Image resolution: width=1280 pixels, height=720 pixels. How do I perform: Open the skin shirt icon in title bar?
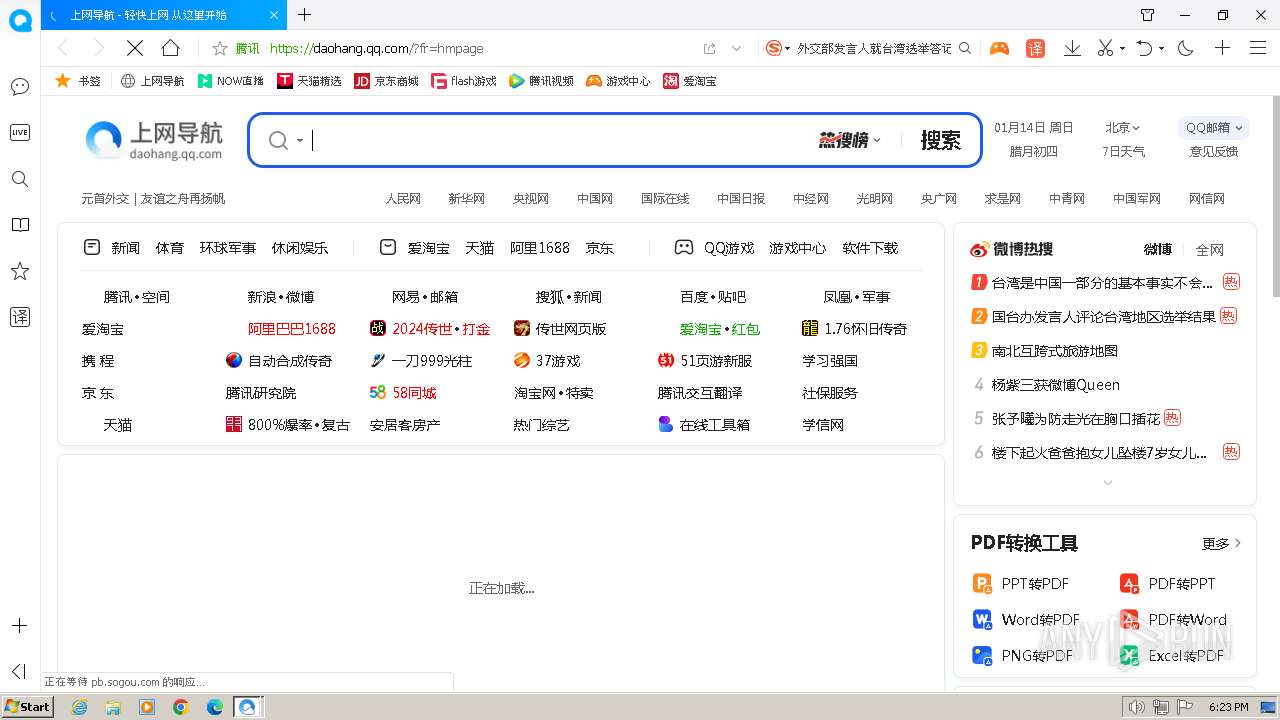click(x=1148, y=15)
